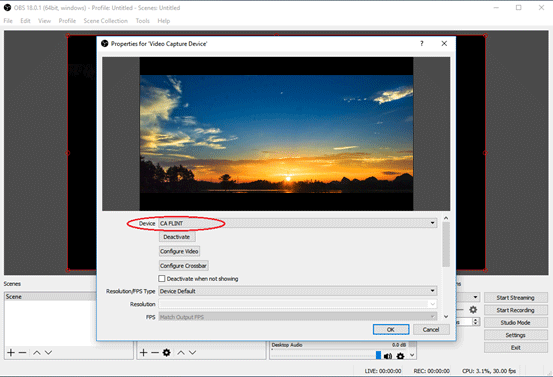
Task: Open the Tools menu
Action: click(x=142, y=21)
